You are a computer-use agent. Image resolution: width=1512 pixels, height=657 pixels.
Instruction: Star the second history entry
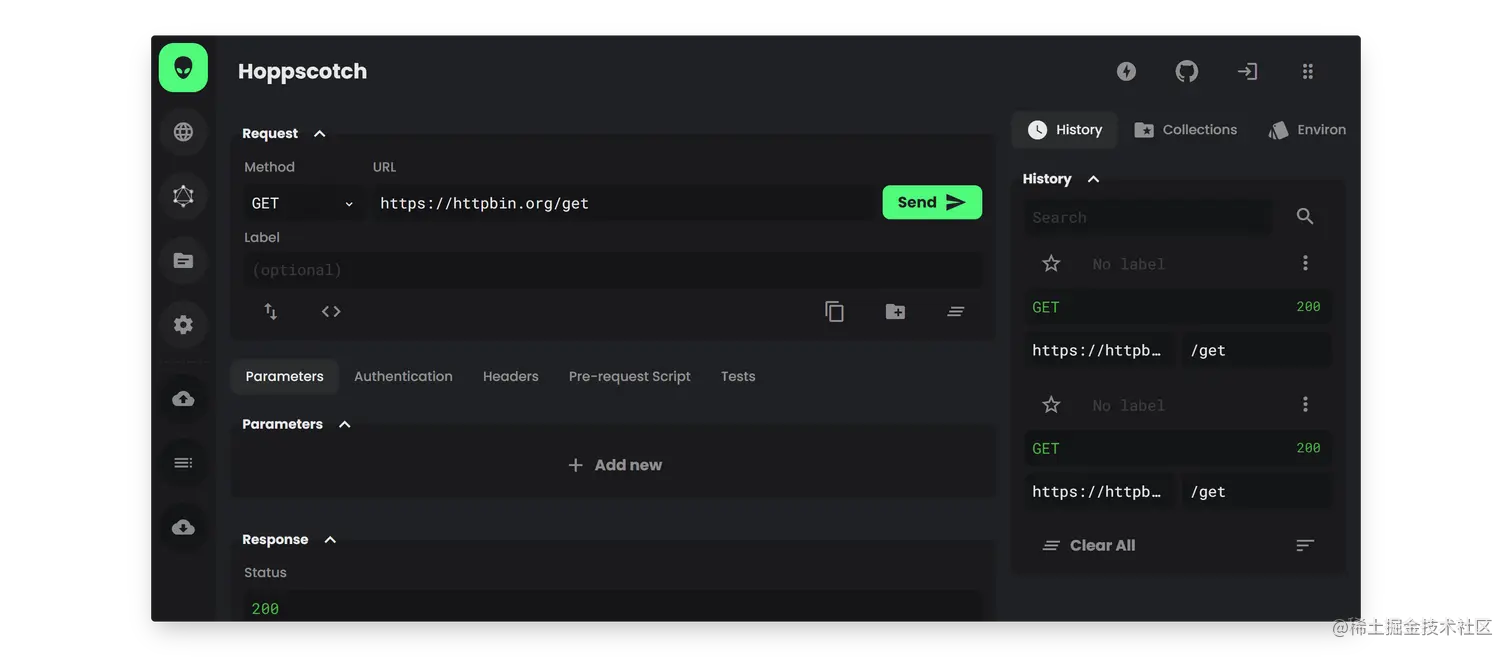tap(1051, 404)
